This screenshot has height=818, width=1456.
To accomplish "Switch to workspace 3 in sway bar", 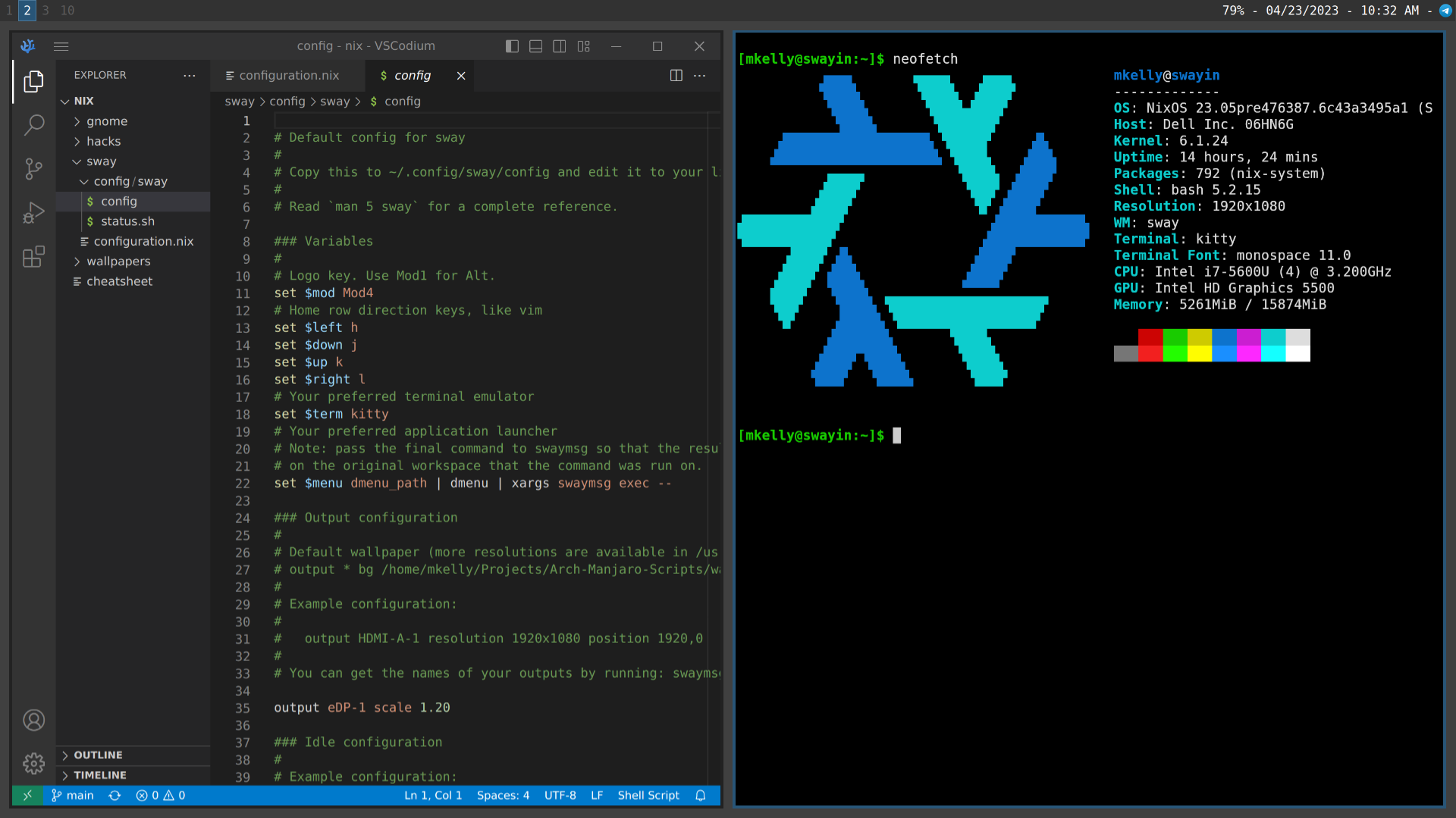I will pyautogui.click(x=45, y=11).
